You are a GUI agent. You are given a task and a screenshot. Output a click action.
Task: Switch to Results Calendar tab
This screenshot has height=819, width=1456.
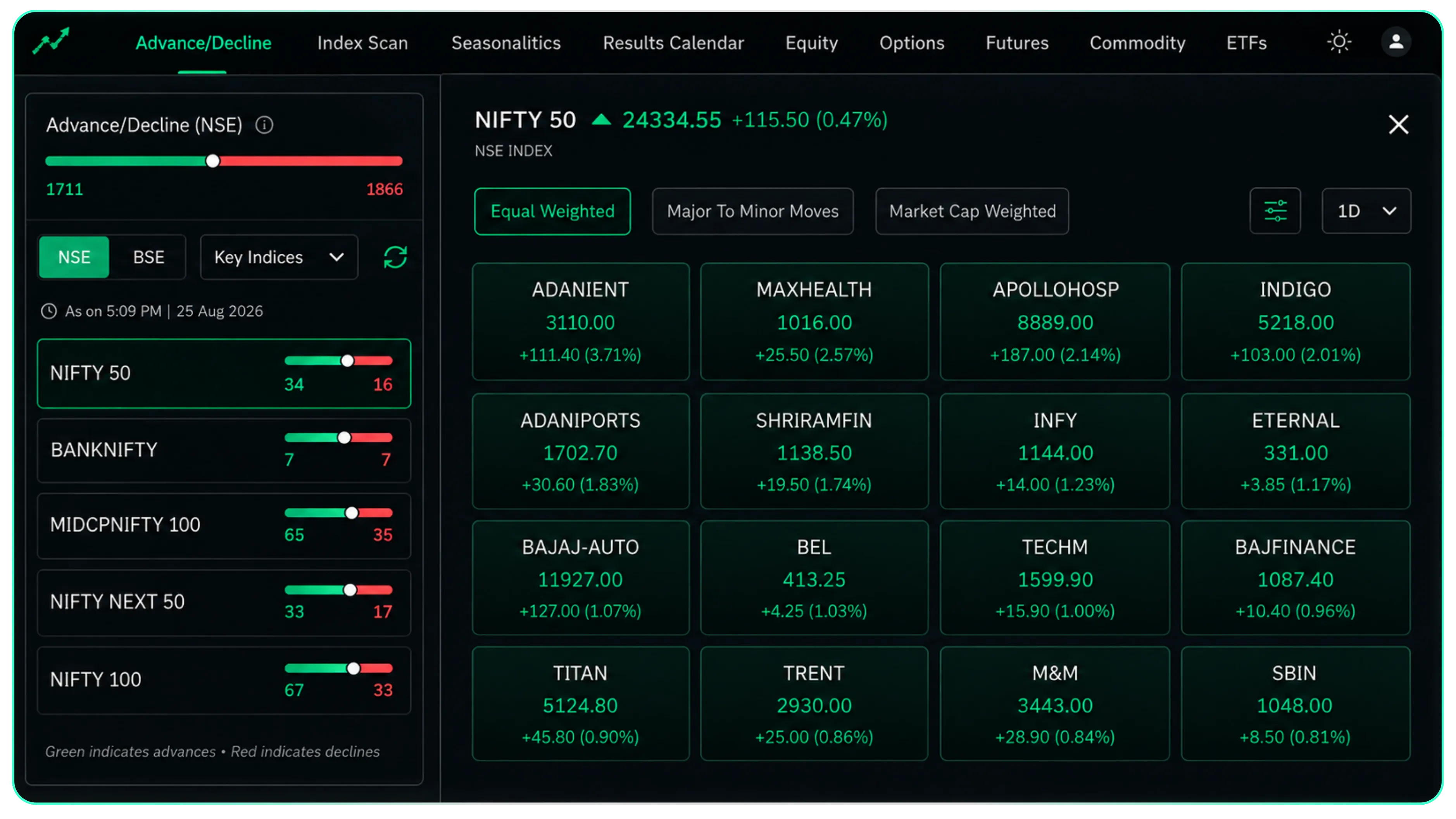point(673,43)
